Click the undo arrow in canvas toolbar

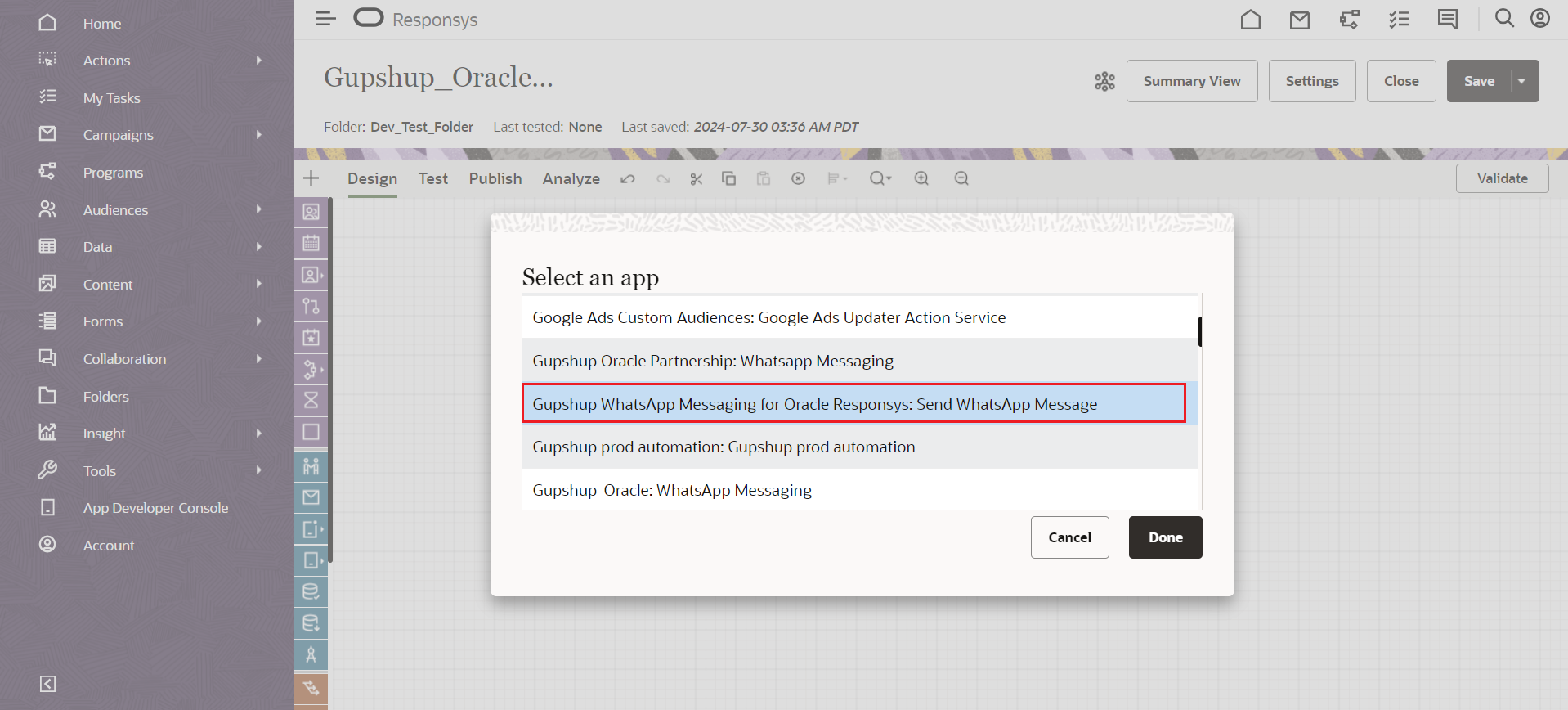[x=628, y=178]
